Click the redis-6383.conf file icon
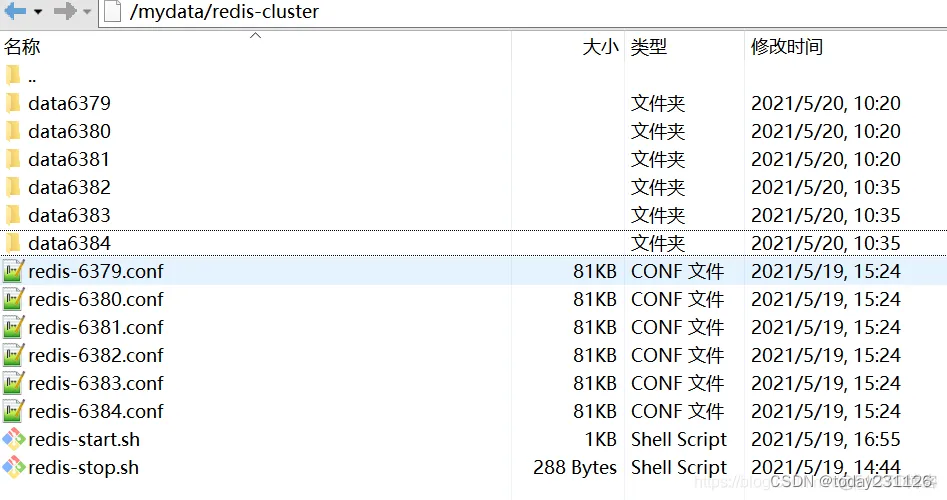Viewport: 947px width, 500px height. [x=14, y=383]
